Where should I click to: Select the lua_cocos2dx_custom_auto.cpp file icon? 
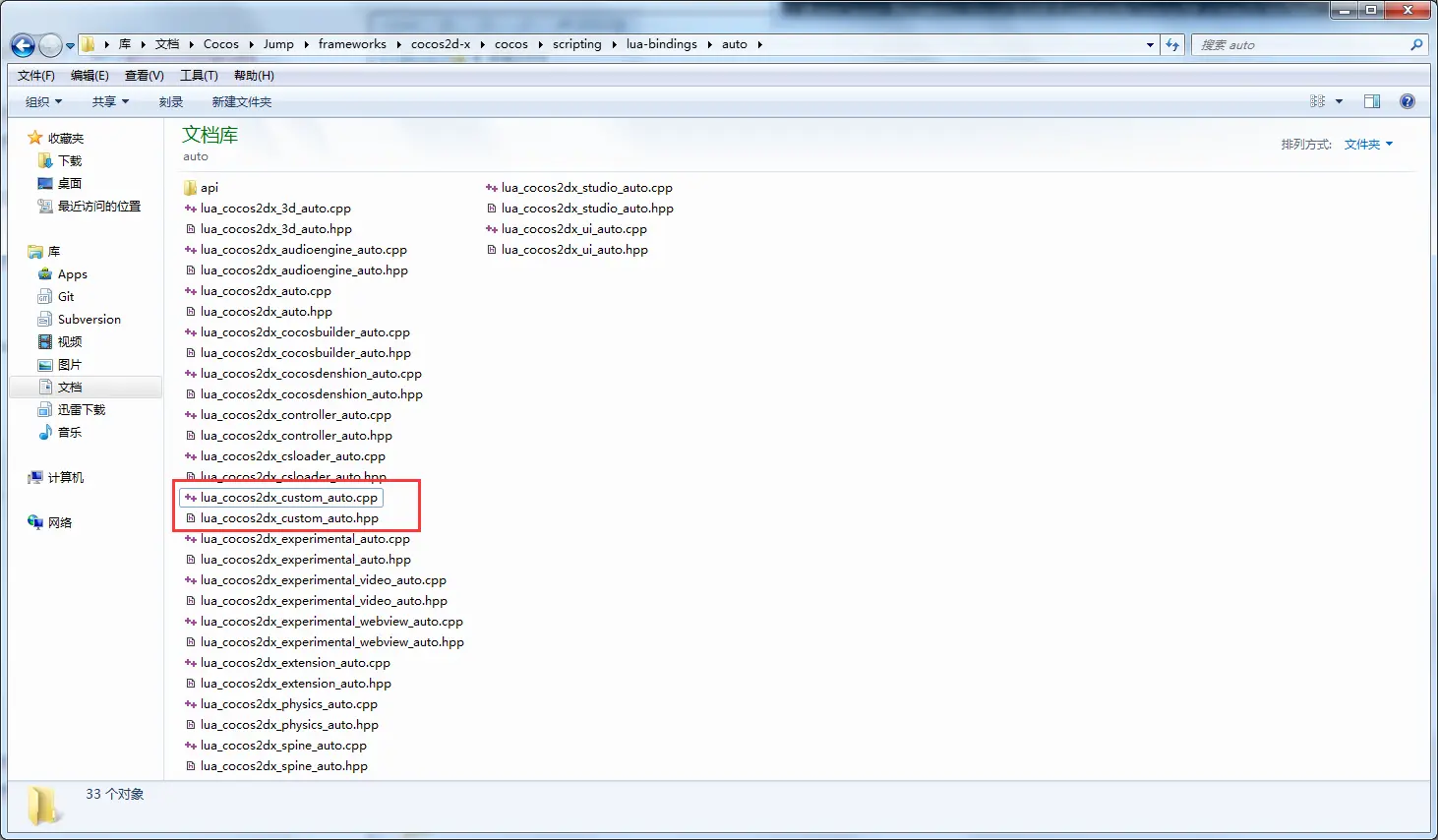tap(191, 498)
